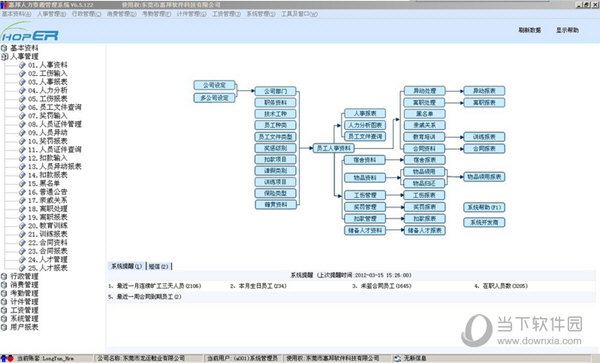Screen dimensions: 600x363
Task: Expand the 系统管理 tree node
Action: click(4, 318)
